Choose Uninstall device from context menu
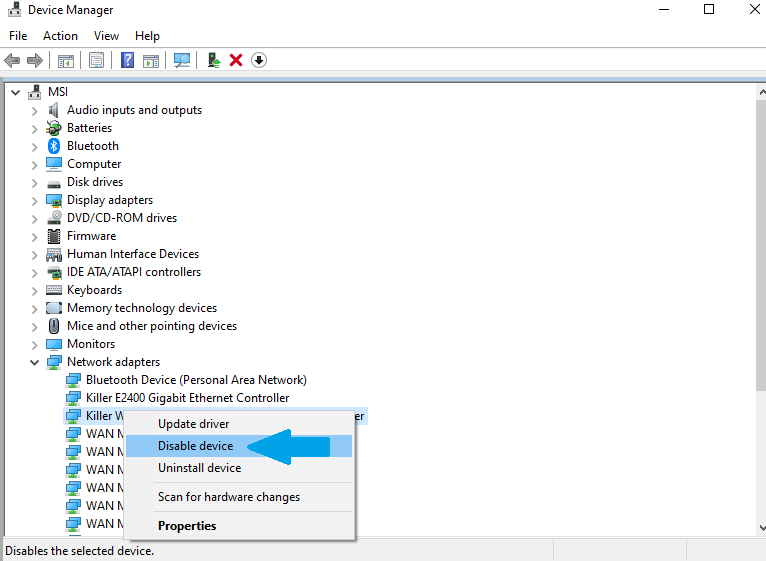 239,468
